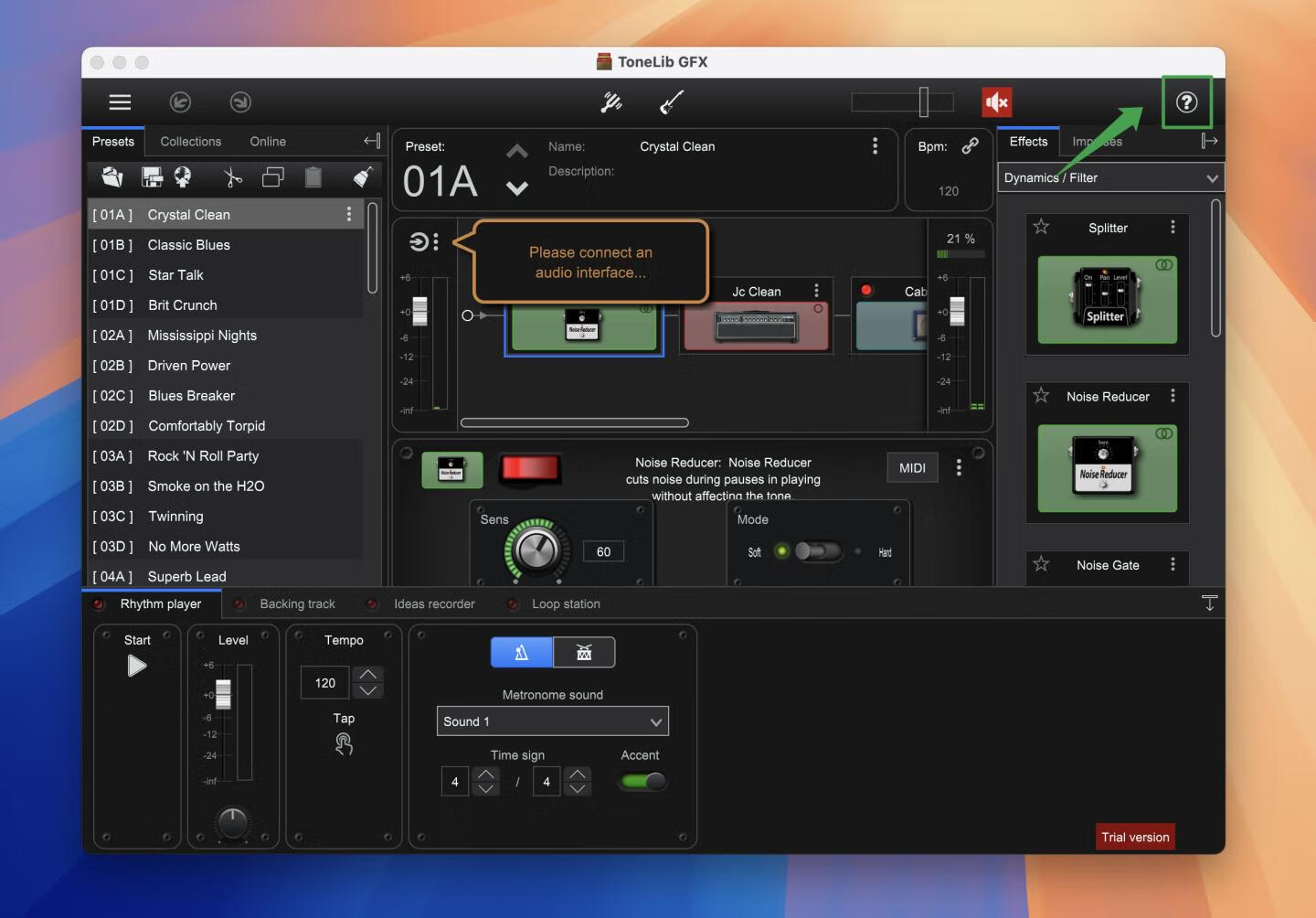Go to next preset with down chevron
The width and height of the screenshot is (1316, 918).
click(517, 188)
